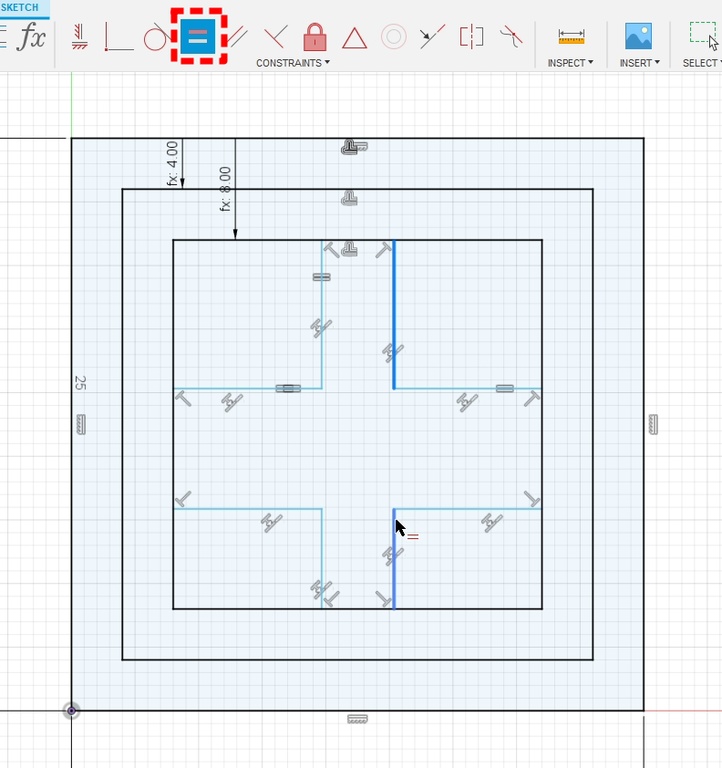
Task: Choose the Tangent constraint icon
Action: (156, 38)
